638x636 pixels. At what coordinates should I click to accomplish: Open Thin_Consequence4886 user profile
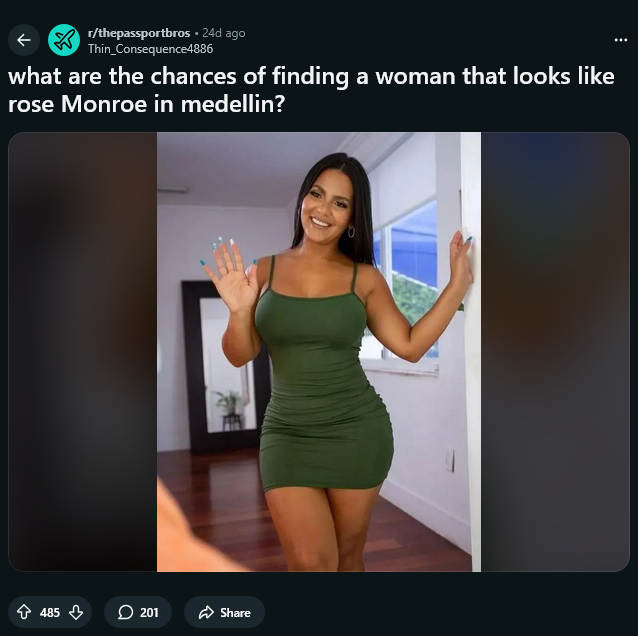point(150,49)
